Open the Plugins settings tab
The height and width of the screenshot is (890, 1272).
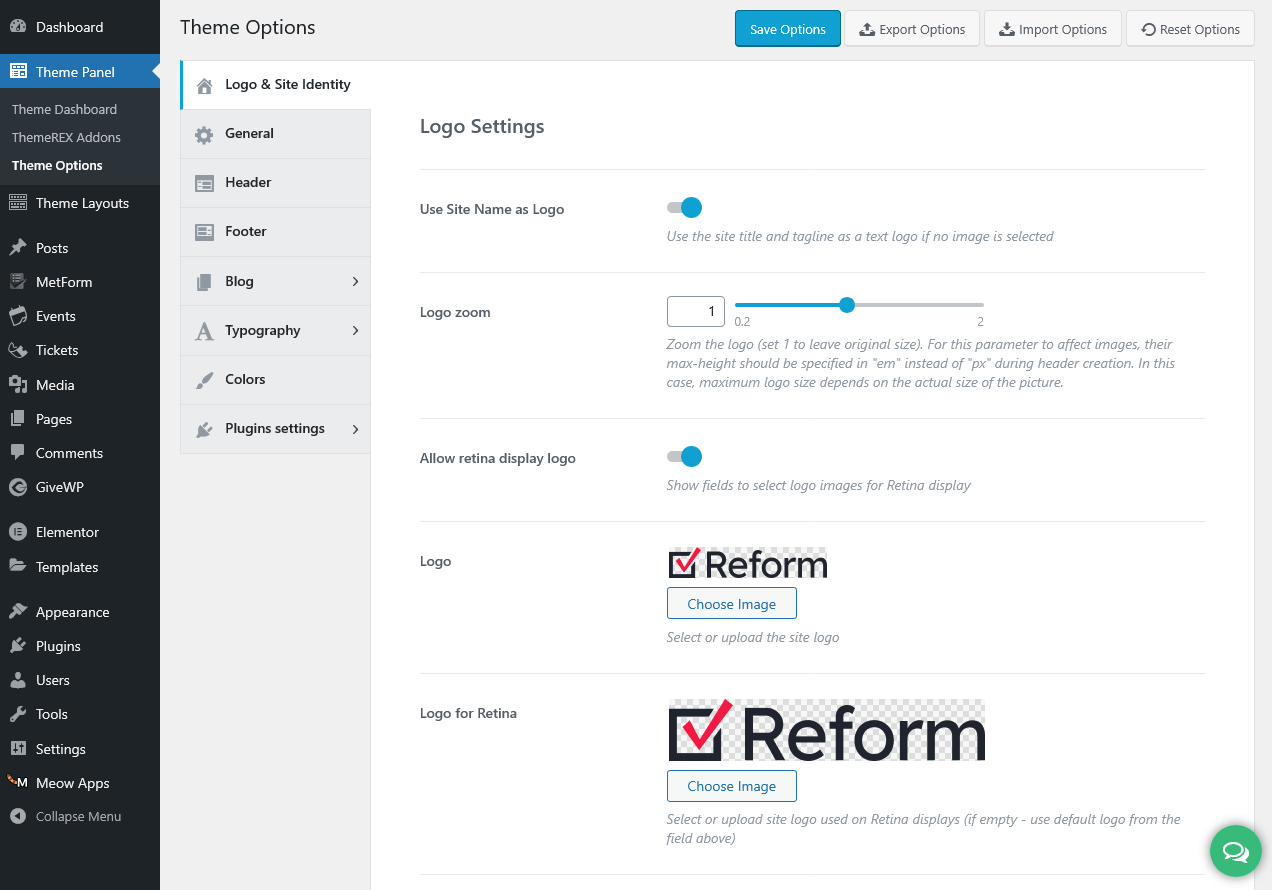(x=275, y=429)
